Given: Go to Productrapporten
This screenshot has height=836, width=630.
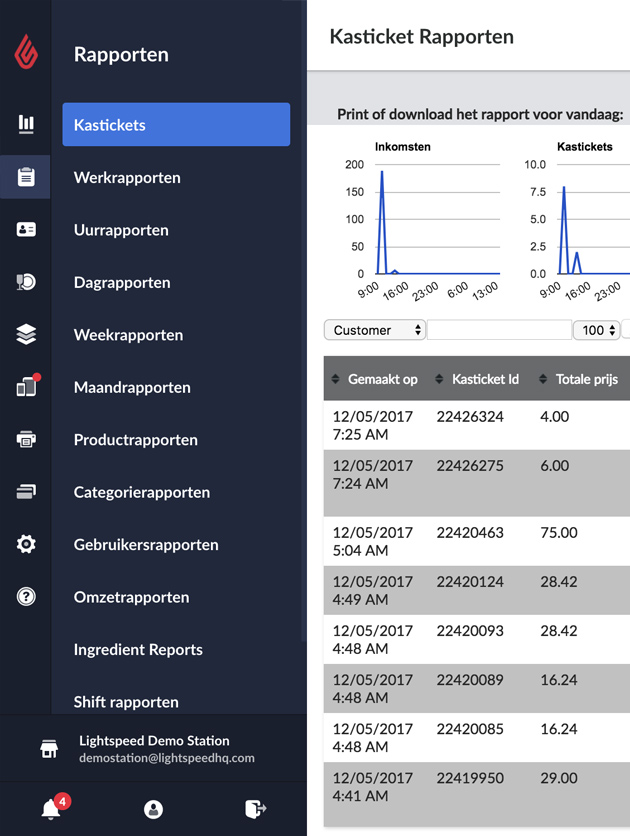Looking at the screenshot, I should pos(135,440).
